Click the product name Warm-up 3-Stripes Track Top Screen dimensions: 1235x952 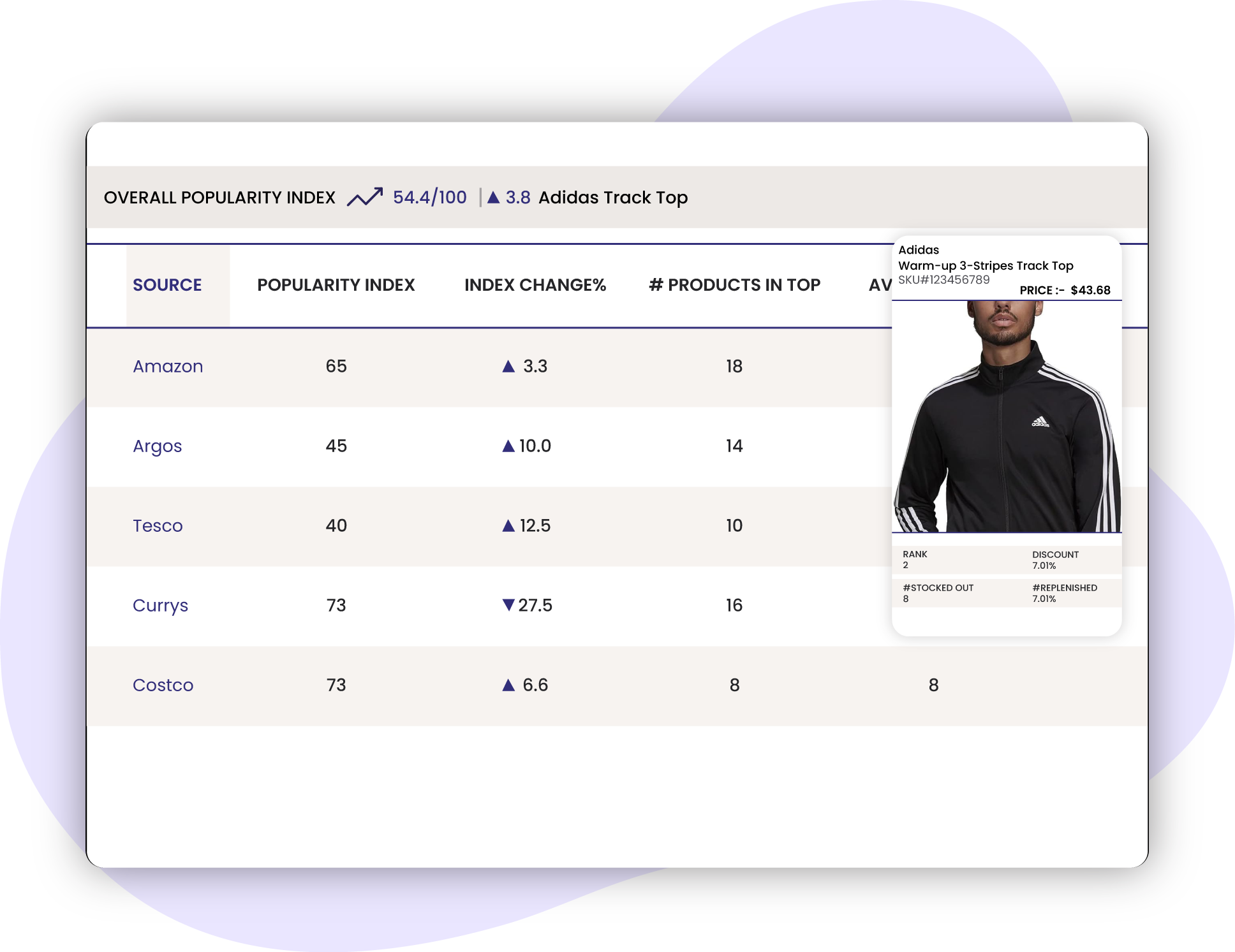pyautogui.click(x=986, y=265)
